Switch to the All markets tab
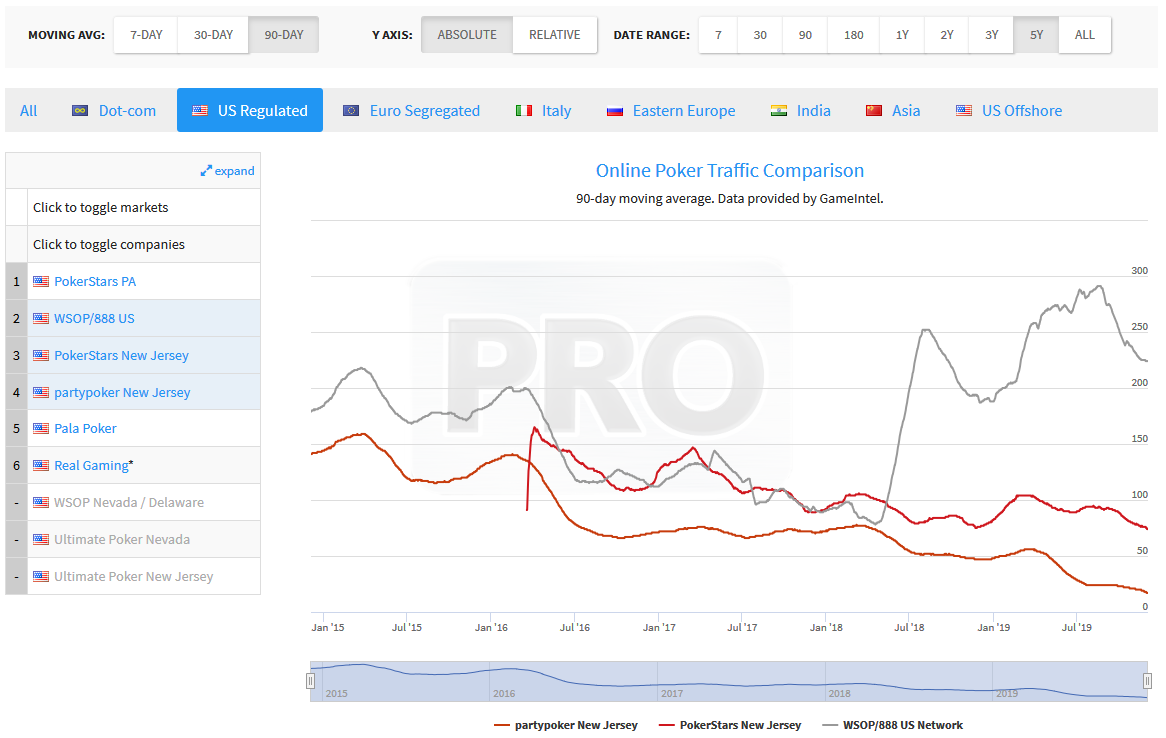The image size is (1166, 738). pyautogui.click(x=28, y=110)
